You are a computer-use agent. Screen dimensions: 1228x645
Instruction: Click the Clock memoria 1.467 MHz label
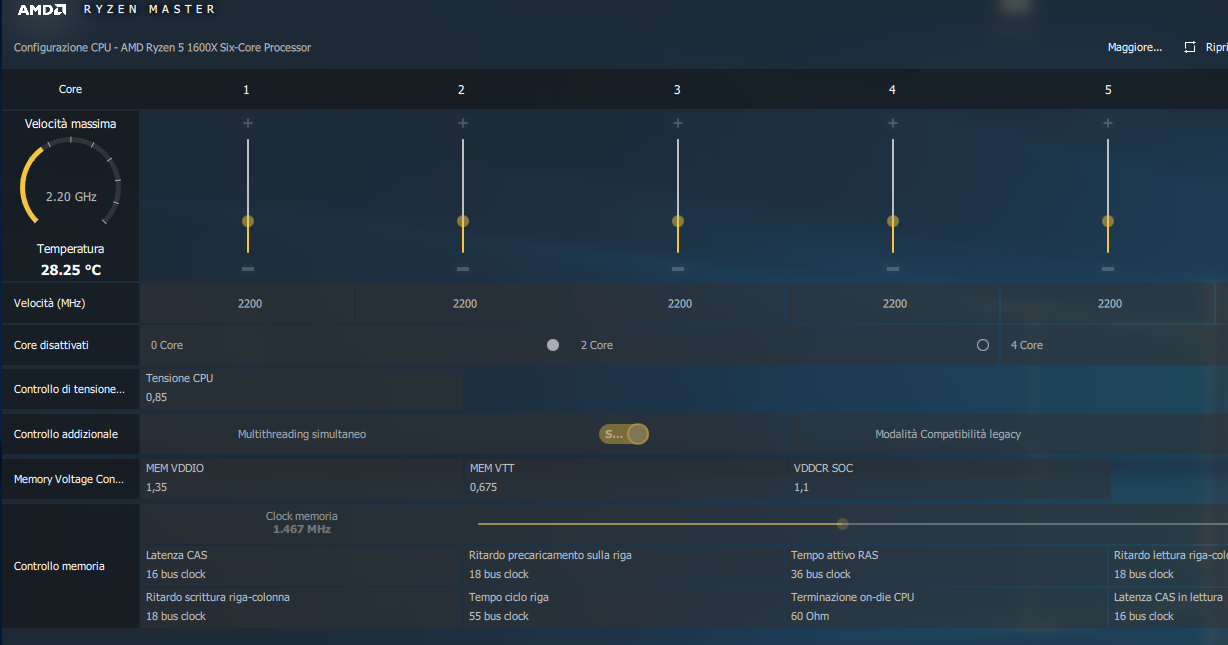tap(302, 523)
